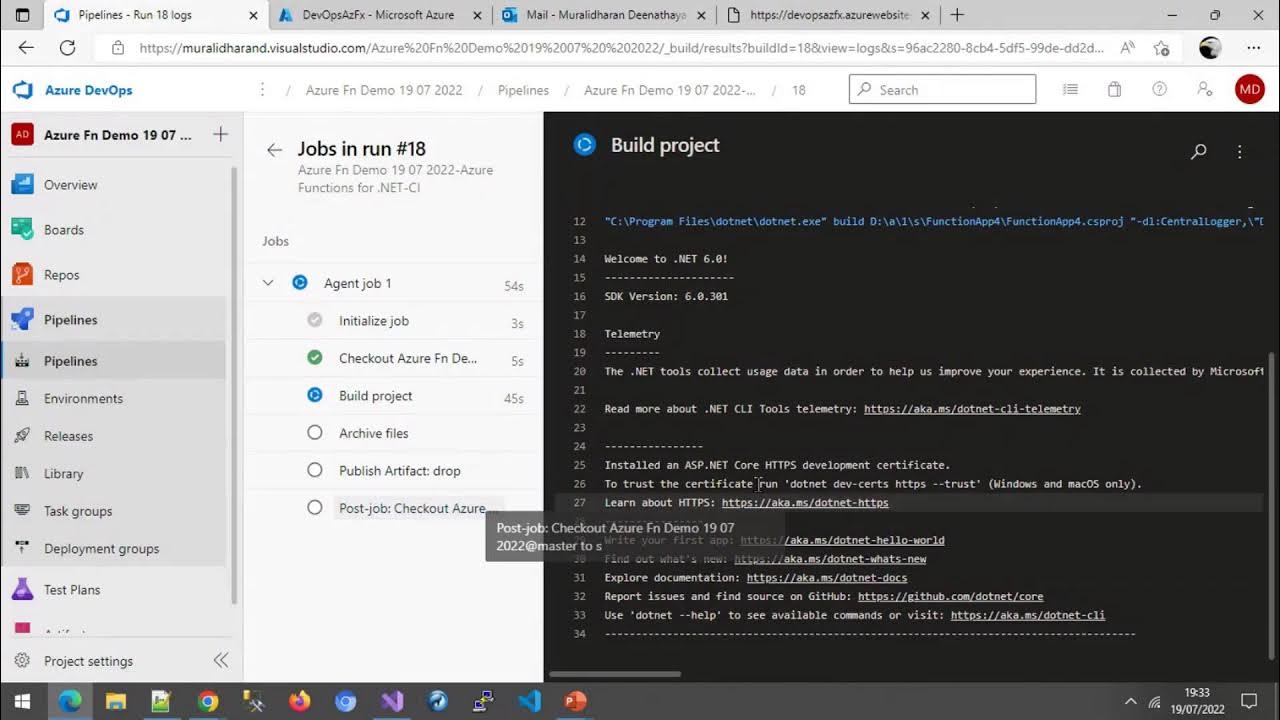Switch to devopsazfx.azurewebsites tab
The width and height of the screenshot is (1280, 720).
pos(830,15)
